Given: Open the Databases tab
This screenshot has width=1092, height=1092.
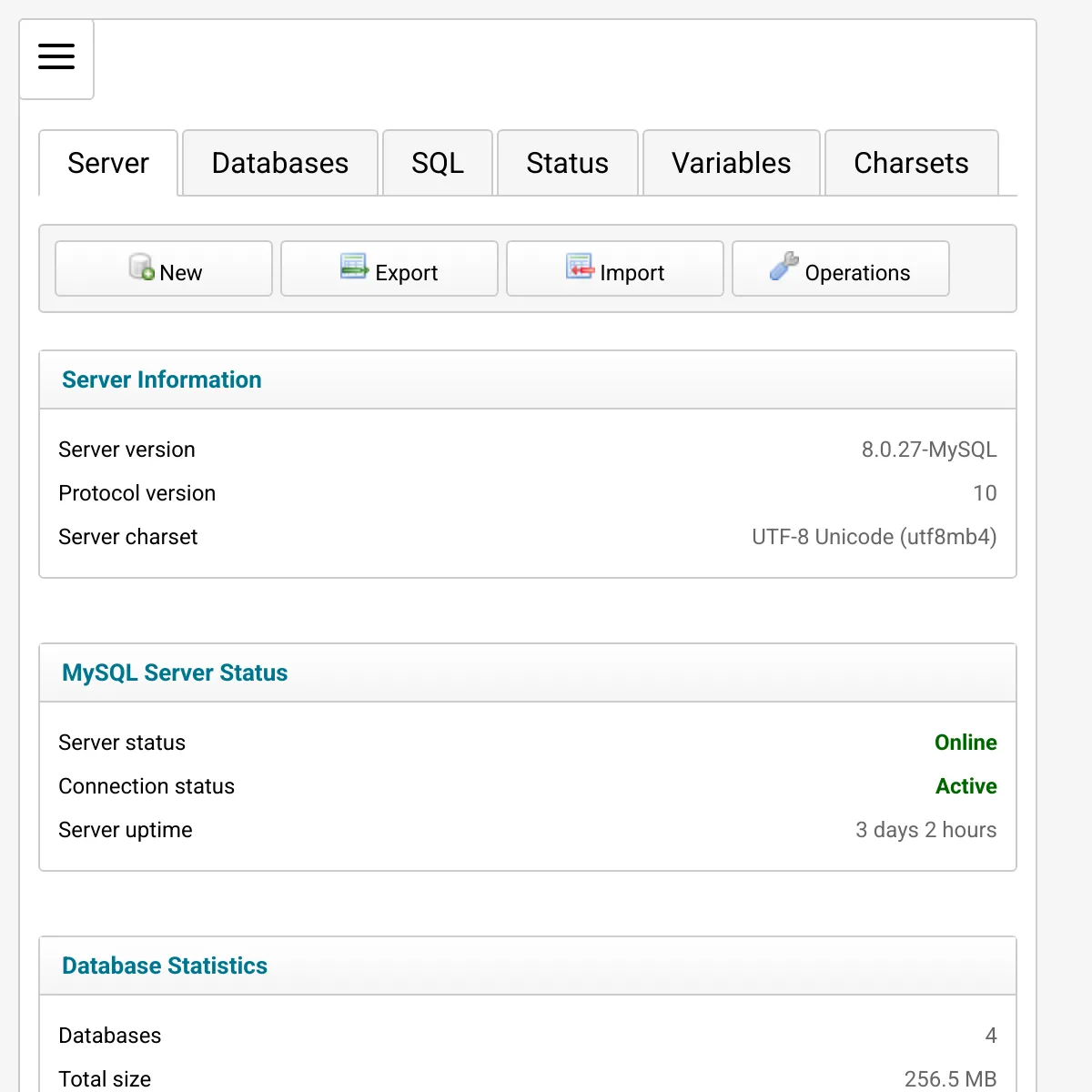Looking at the screenshot, I should 280,163.
